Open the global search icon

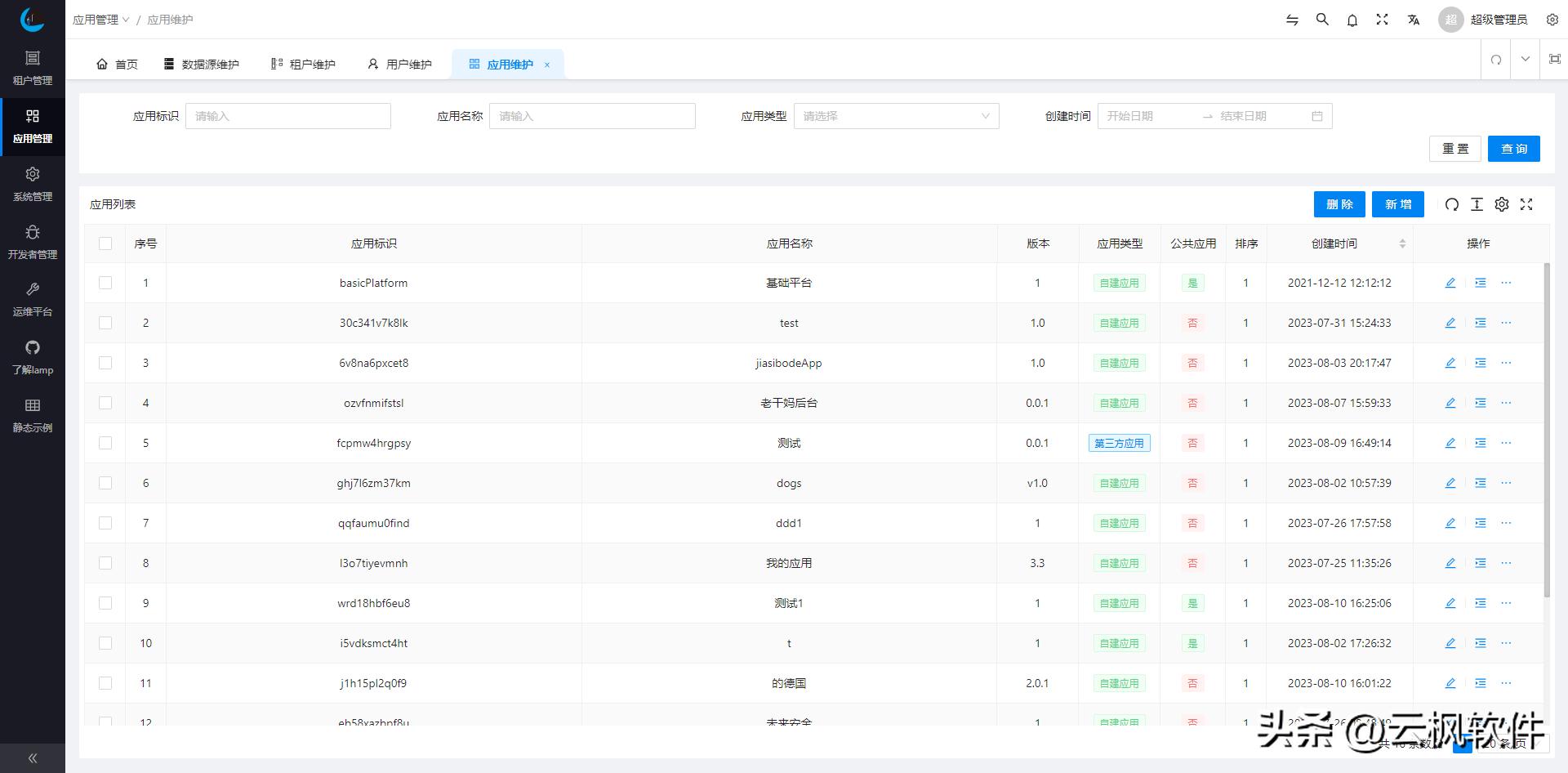pyautogui.click(x=1321, y=20)
